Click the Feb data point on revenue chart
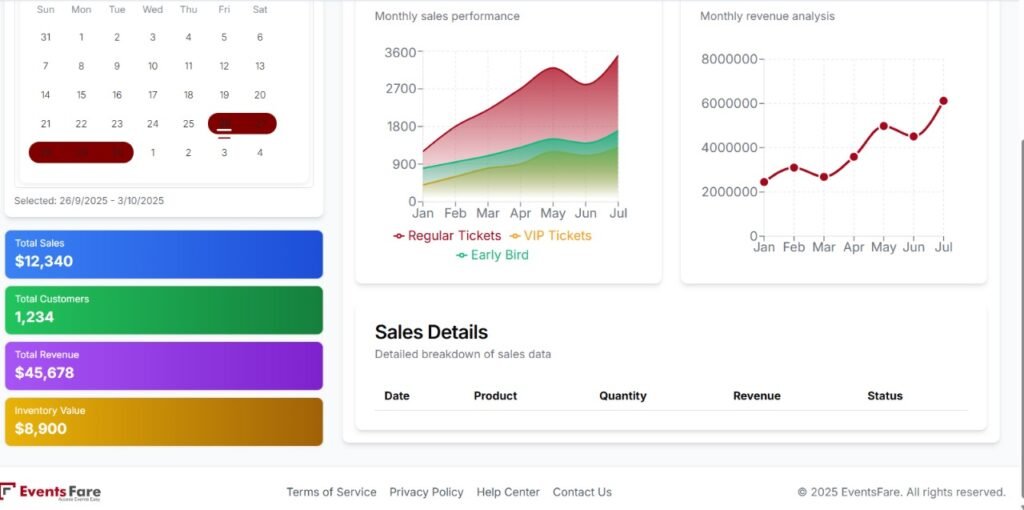 point(794,167)
